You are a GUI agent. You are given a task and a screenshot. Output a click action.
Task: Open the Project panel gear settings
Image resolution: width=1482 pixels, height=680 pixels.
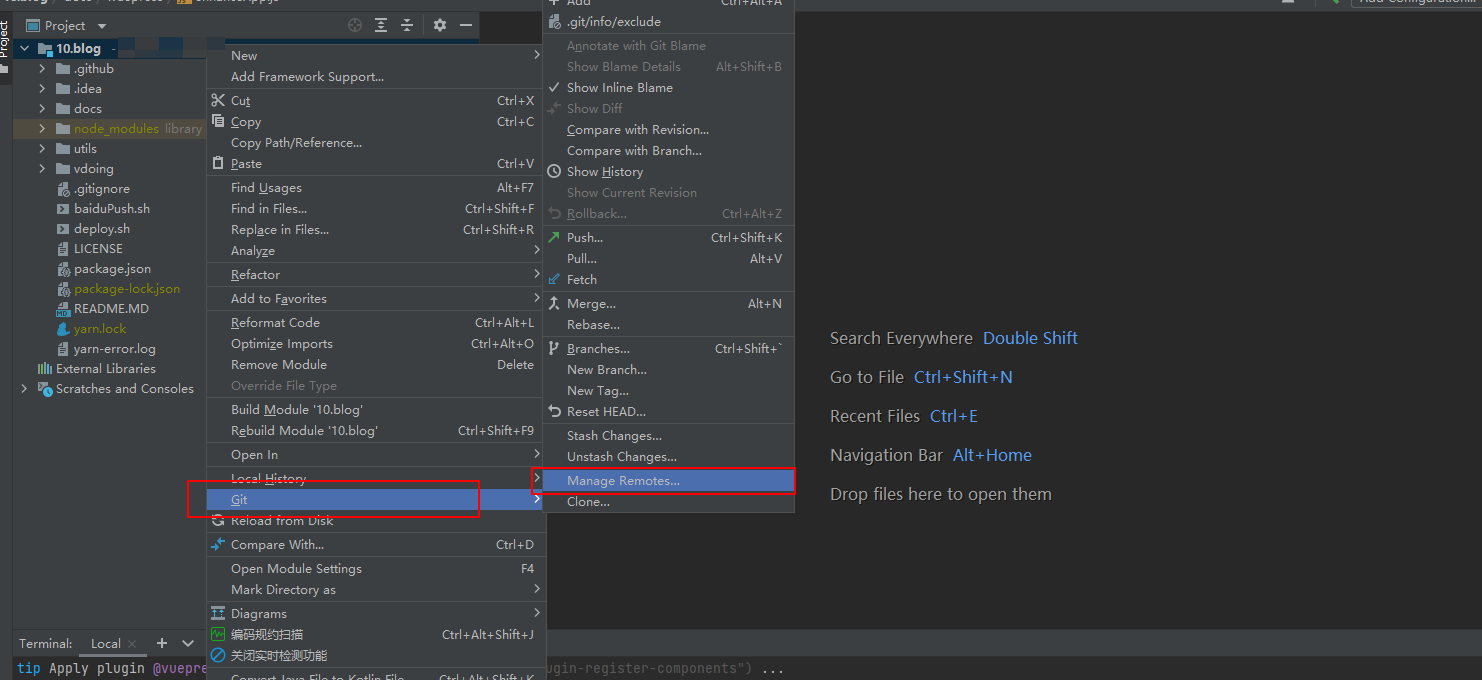pos(440,25)
